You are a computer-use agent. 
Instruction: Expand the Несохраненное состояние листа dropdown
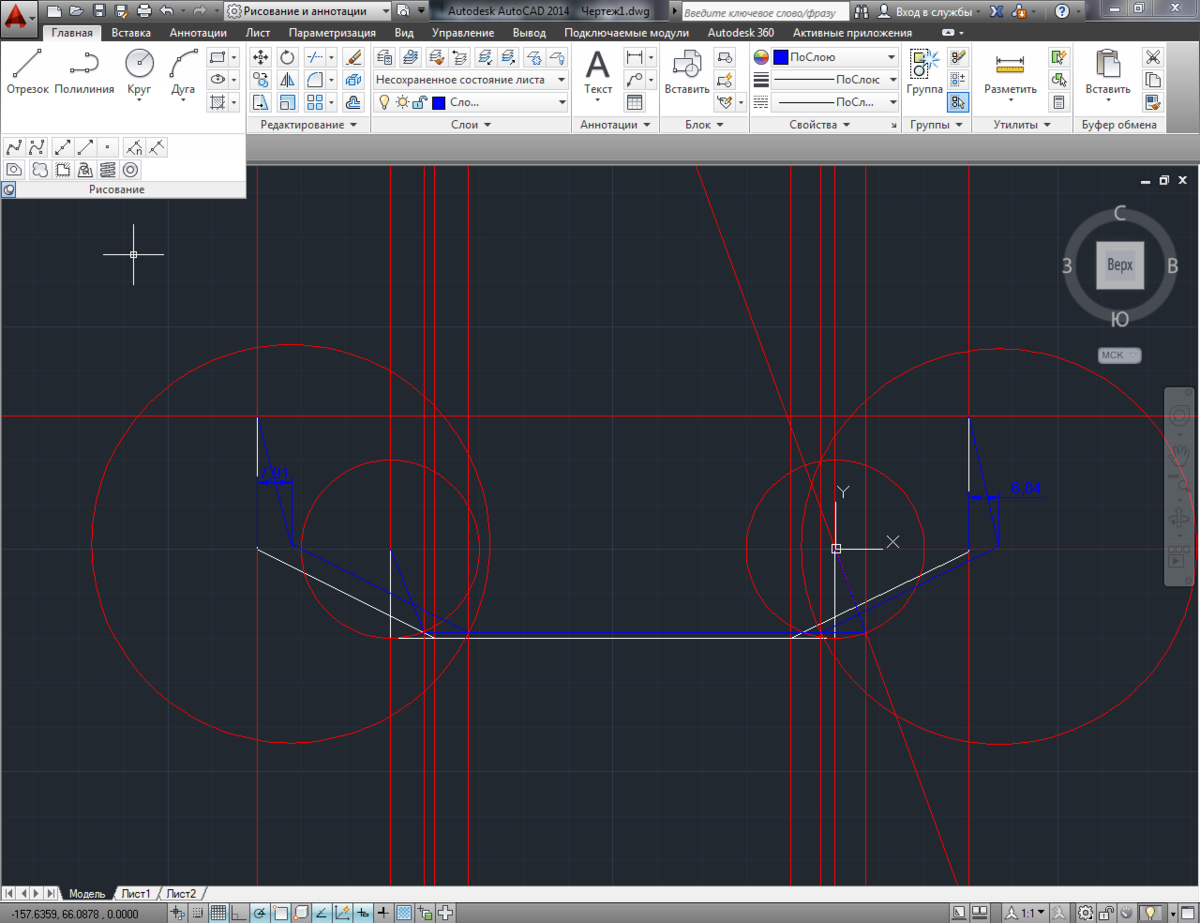pyautogui.click(x=560, y=80)
